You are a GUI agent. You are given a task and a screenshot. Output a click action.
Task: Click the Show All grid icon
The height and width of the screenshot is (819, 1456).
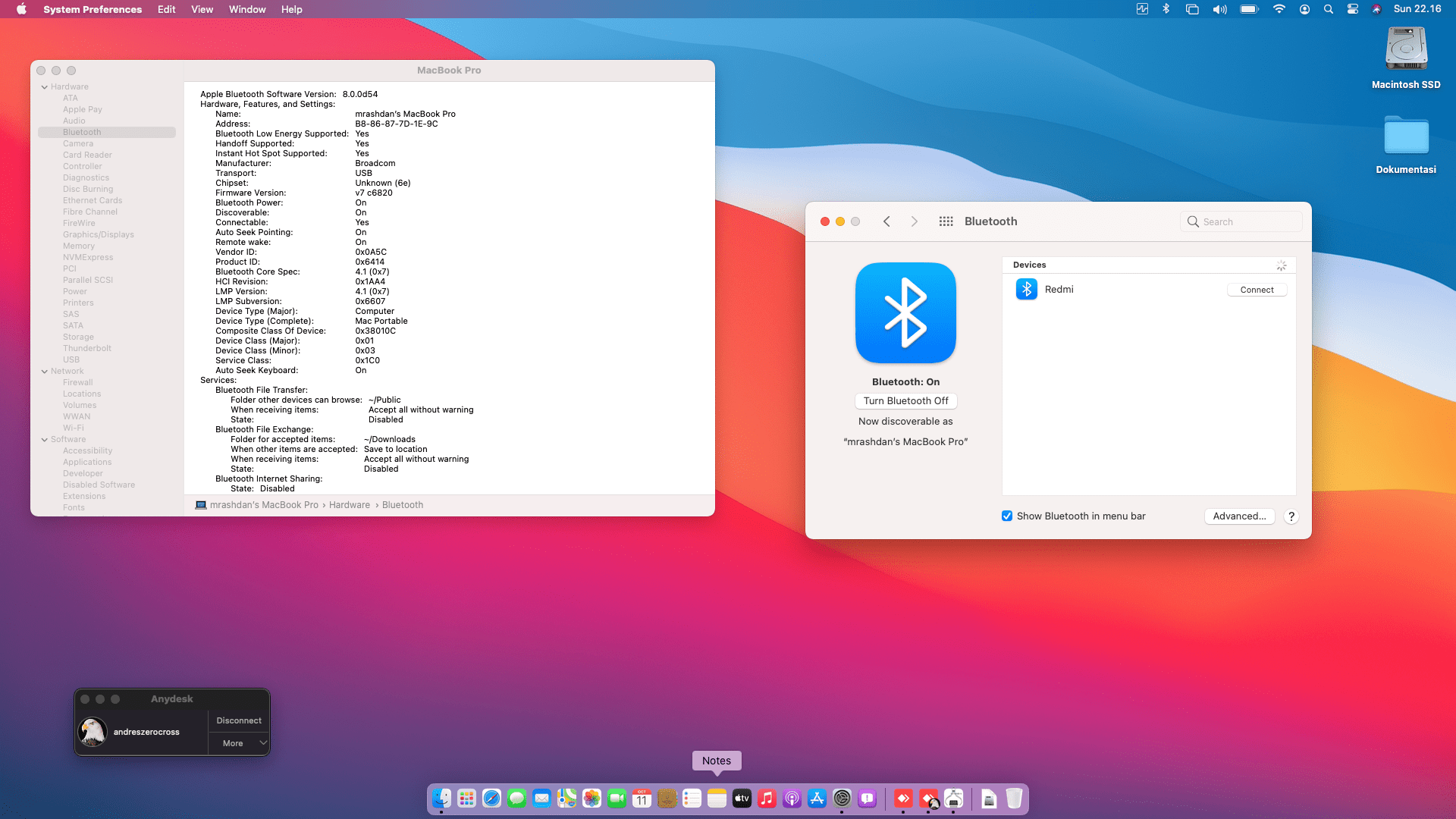[946, 221]
